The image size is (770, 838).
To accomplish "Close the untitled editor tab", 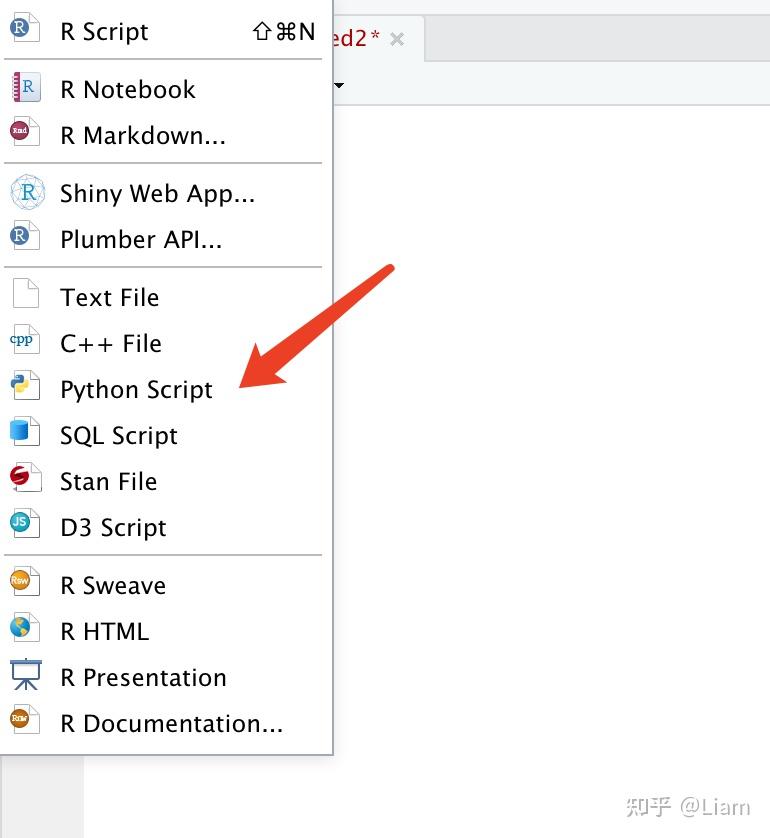I will pyautogui.click(x=397, y=39).
